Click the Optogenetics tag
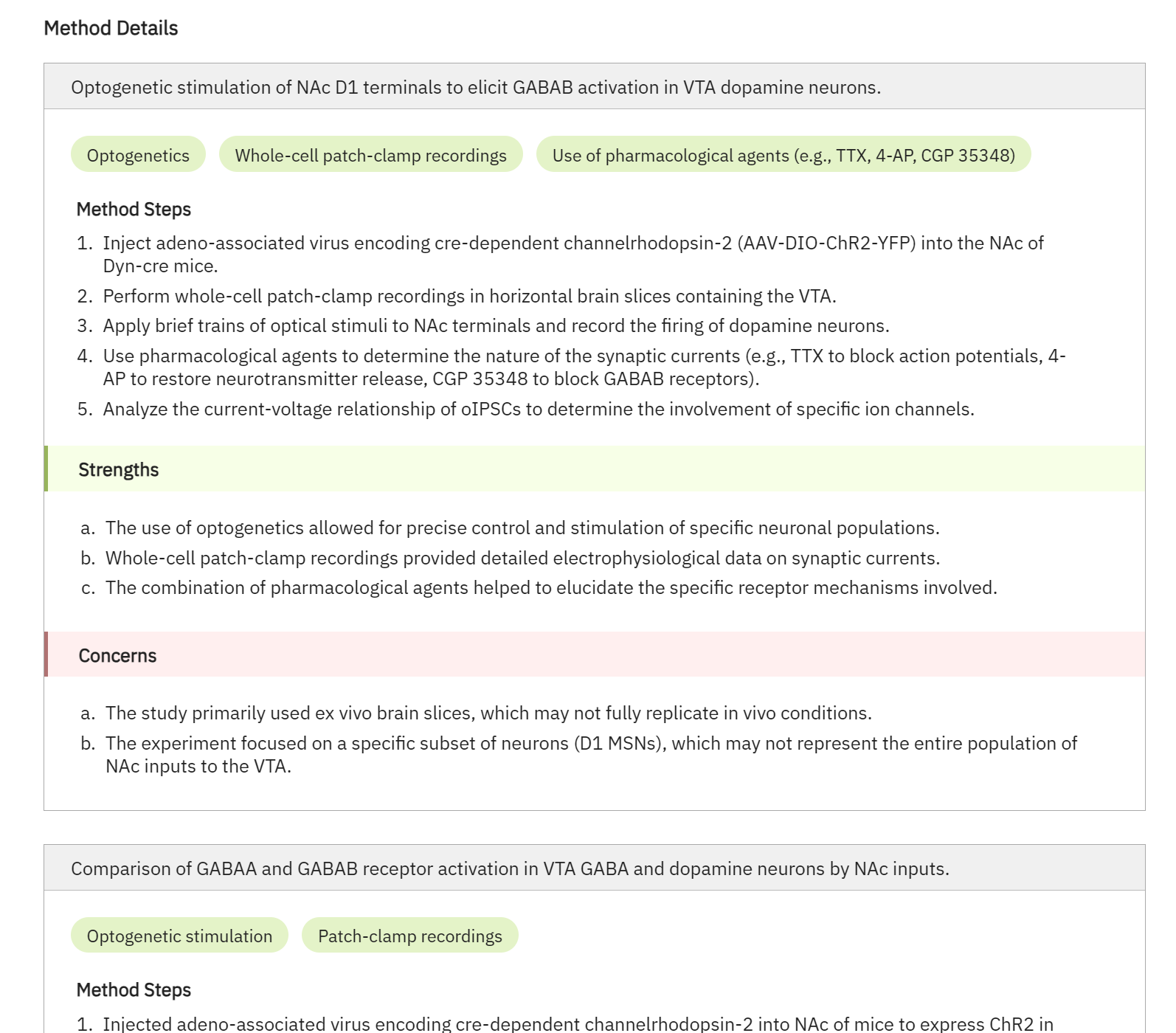The width and height of the screenshot is (1176, 1033). coord(138,154)
